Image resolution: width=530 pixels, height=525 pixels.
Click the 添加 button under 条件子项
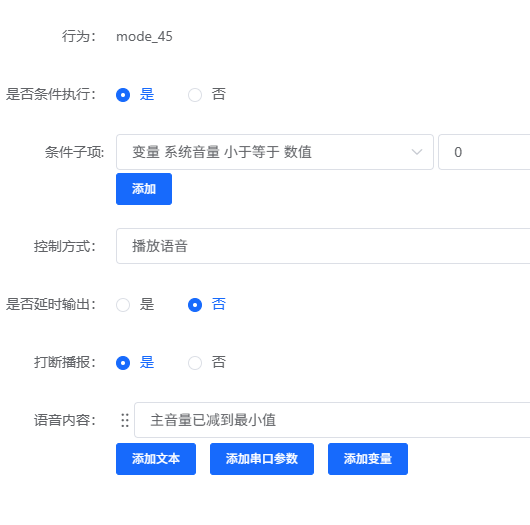click(x=144, y=189)
